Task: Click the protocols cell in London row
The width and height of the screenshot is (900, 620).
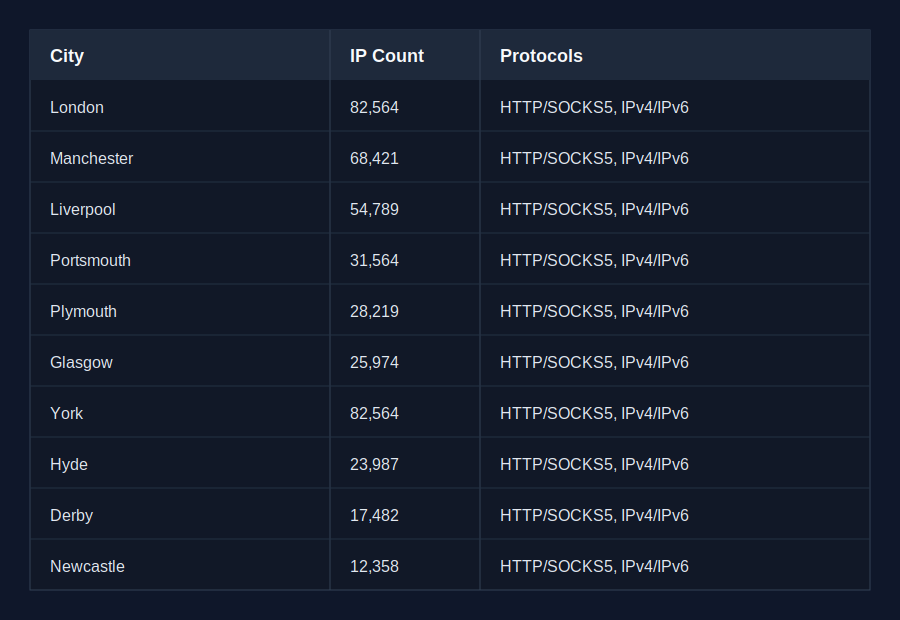Action: [675, 106]
